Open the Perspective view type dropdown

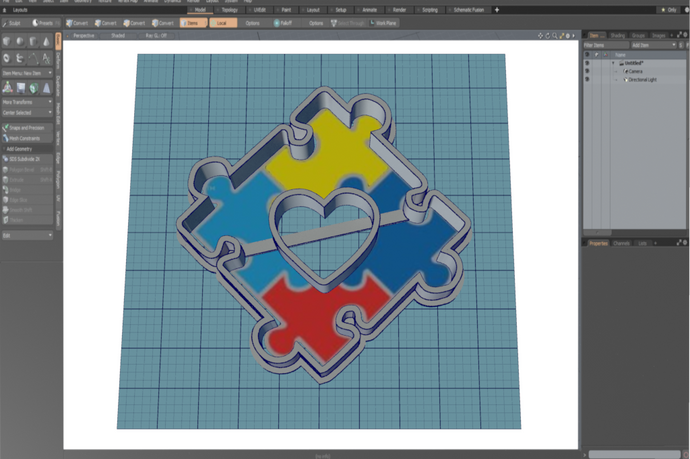coord(84,36)
